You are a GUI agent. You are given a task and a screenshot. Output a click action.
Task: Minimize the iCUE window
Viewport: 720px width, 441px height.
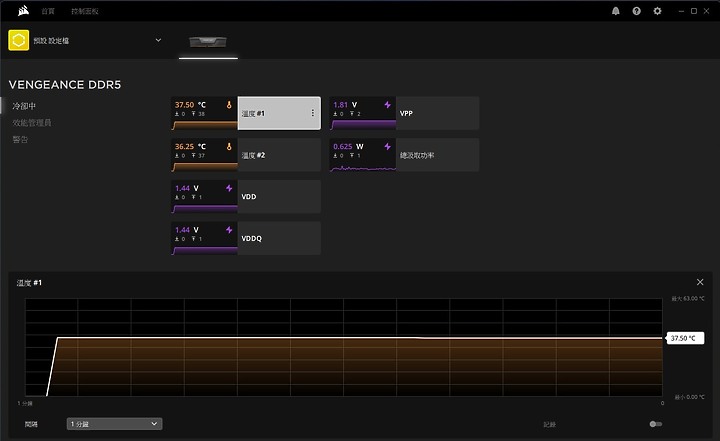[681, 11]
